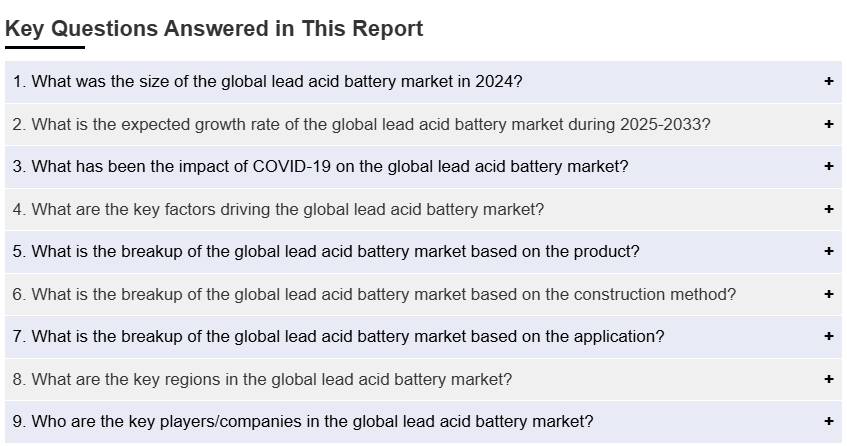The width and height of the screenshot is (847, 446).
Task: Expand the expected growth rate 2025-2033 question
Action: pyautogui.click(x=361, y=125)
